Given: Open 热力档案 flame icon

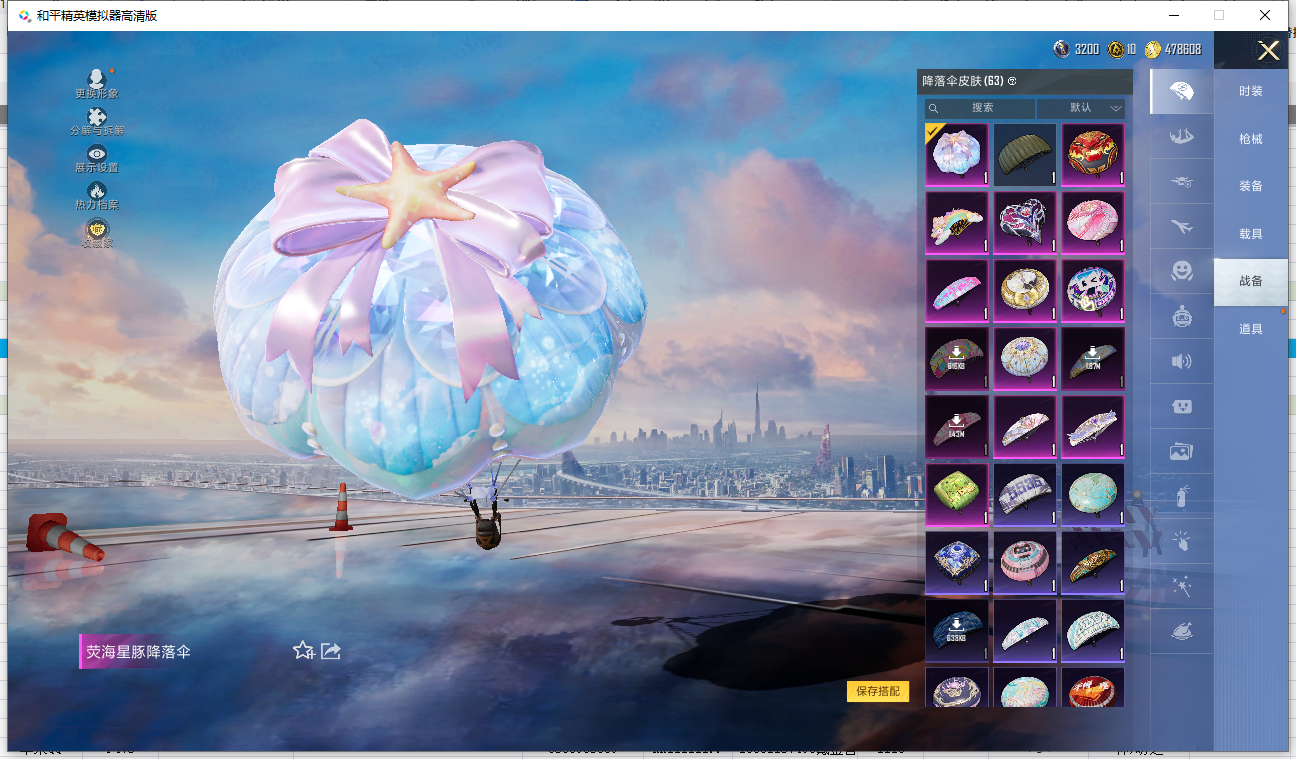Looking at the screenshot, I should (x=97, y=190).
